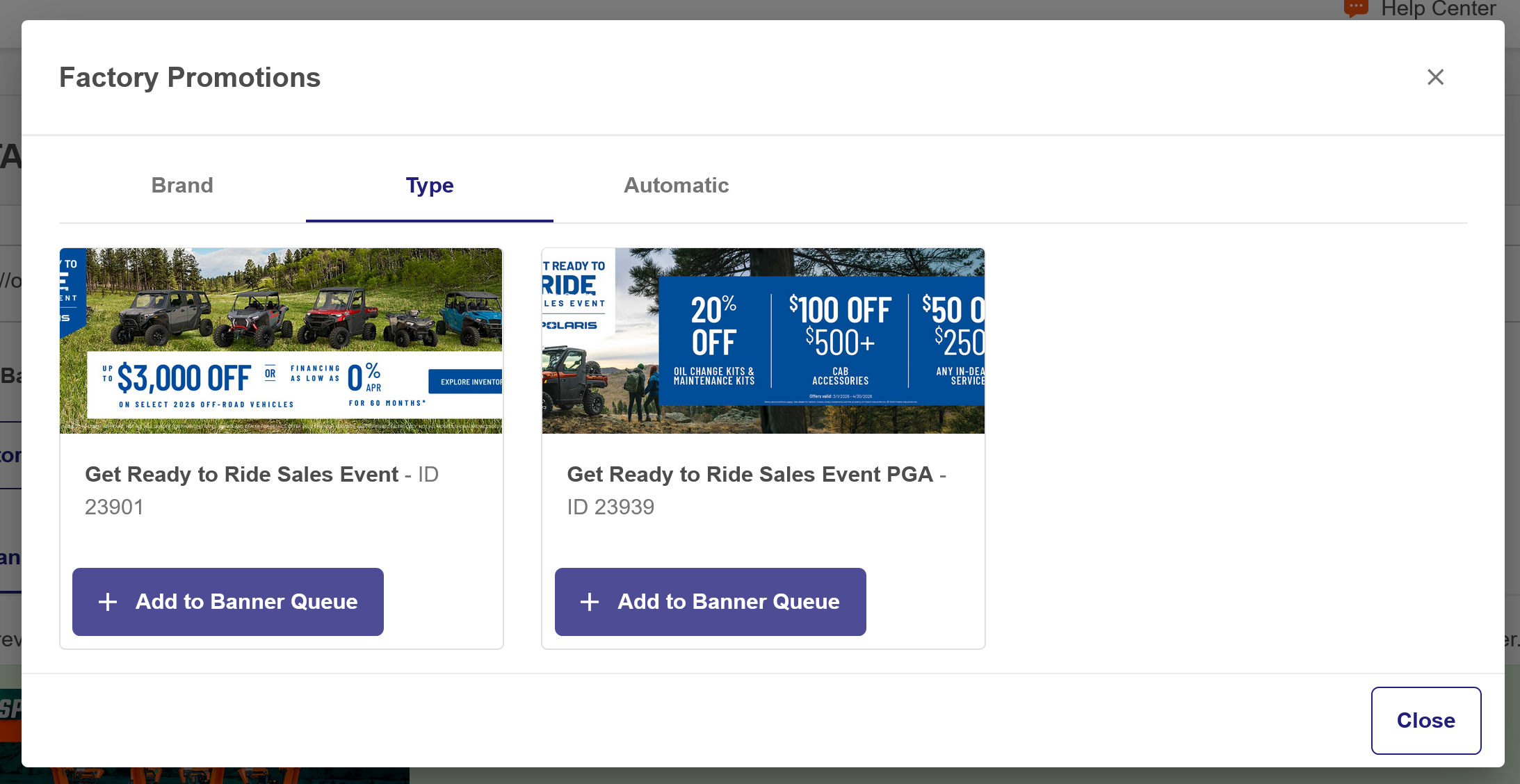This screenshot has height=784, width=1520.
Task: Click plus icon on the ID 23939 queue button
Action: (590, 602)
